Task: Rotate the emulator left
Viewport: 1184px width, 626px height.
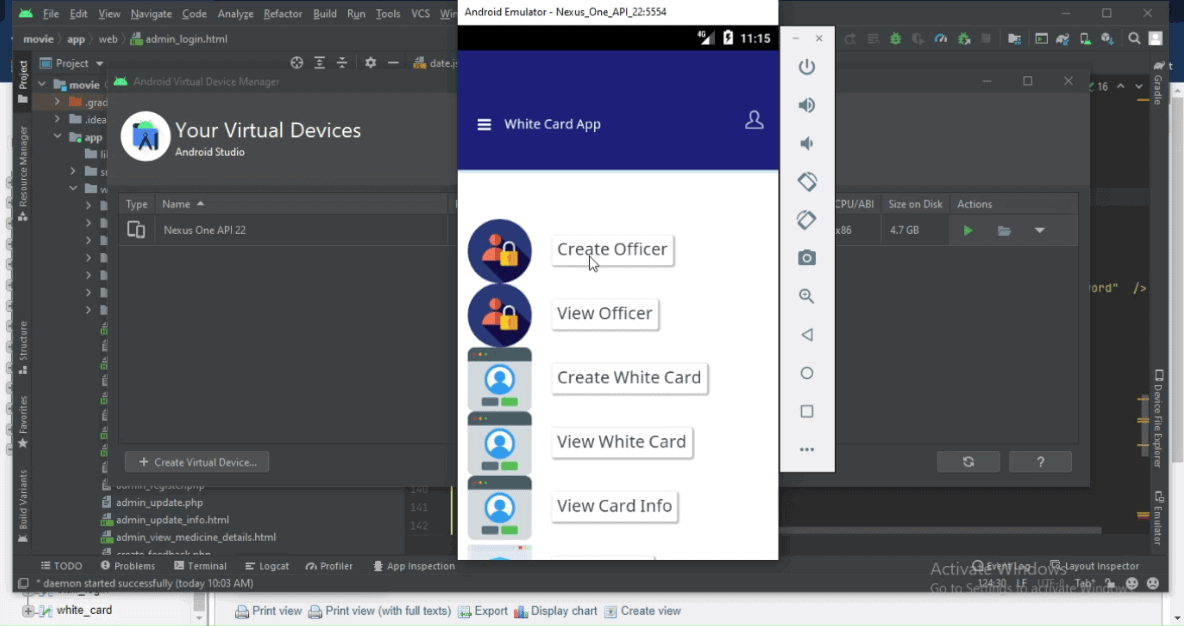Action: click(807, 181)
